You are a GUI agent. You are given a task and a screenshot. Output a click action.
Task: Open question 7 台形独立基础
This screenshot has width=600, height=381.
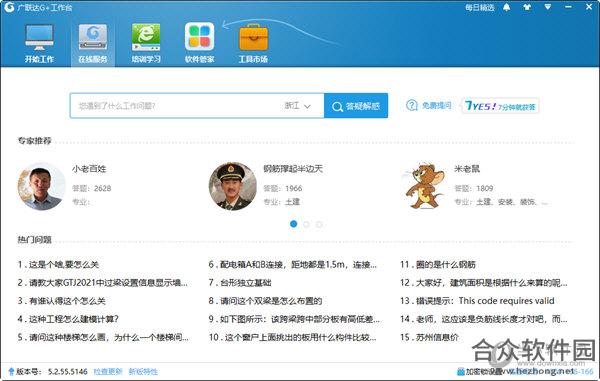point(240,283)
